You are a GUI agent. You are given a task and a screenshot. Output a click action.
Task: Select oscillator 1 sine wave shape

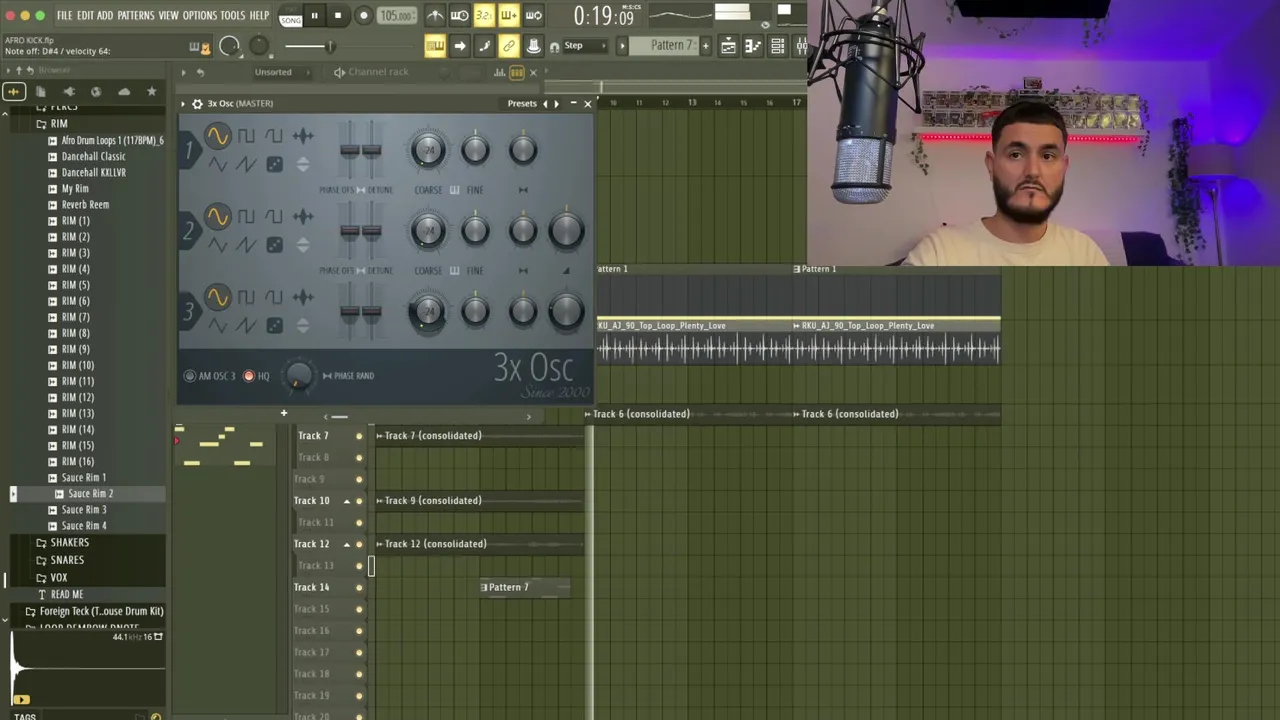(x=218, y=137)
